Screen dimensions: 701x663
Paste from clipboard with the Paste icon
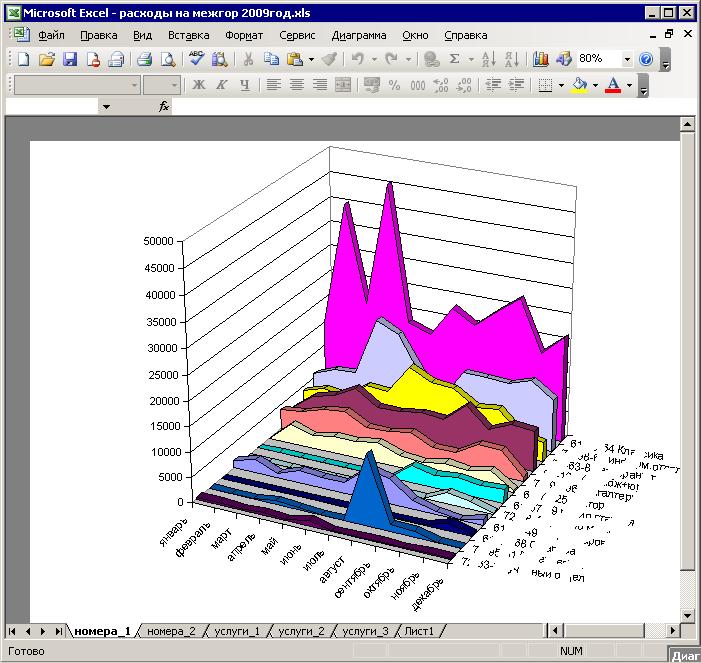point(295,59)
